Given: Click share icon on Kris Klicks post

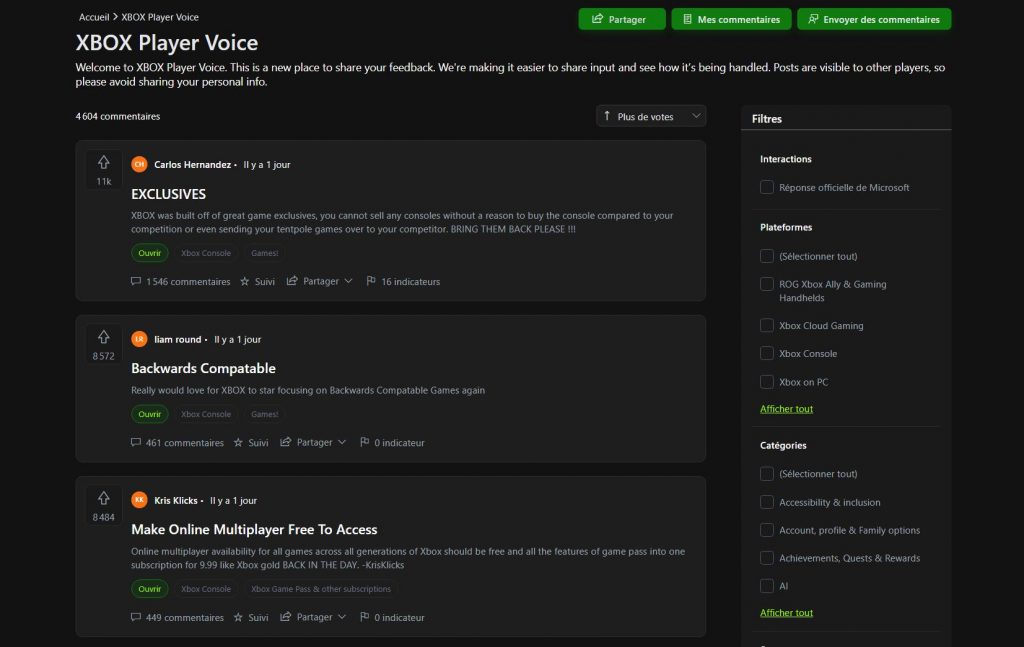Looking at the screenshot, I should click(x=285, y=616).
